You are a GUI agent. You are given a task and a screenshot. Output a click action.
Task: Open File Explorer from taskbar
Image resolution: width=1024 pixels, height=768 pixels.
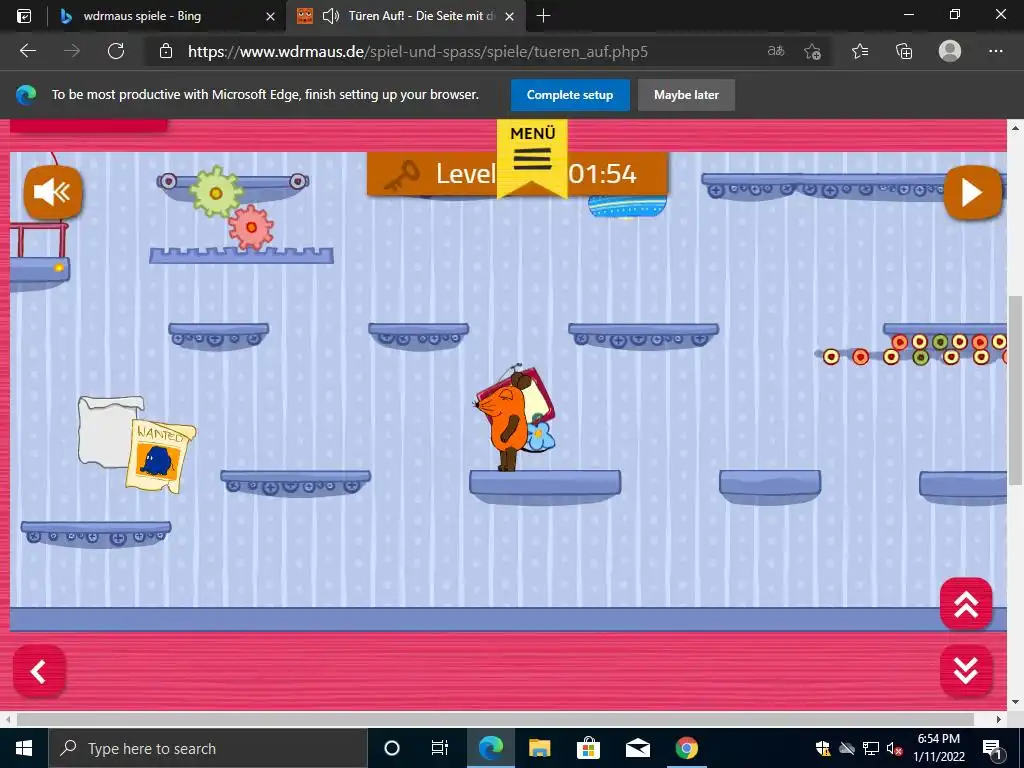(x=539, y=748)
